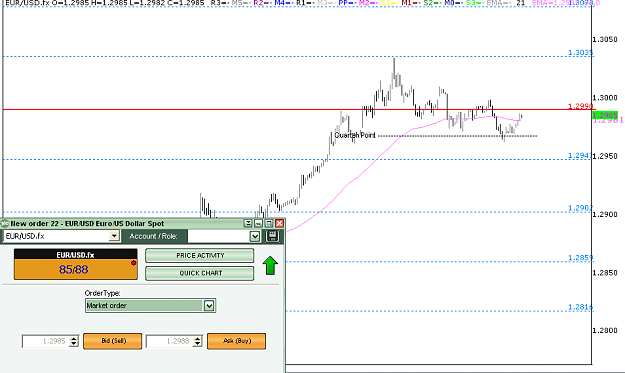Click the 1.2947 pivot level label
This screenshot has height=373, width=625.
click(579, 155)
